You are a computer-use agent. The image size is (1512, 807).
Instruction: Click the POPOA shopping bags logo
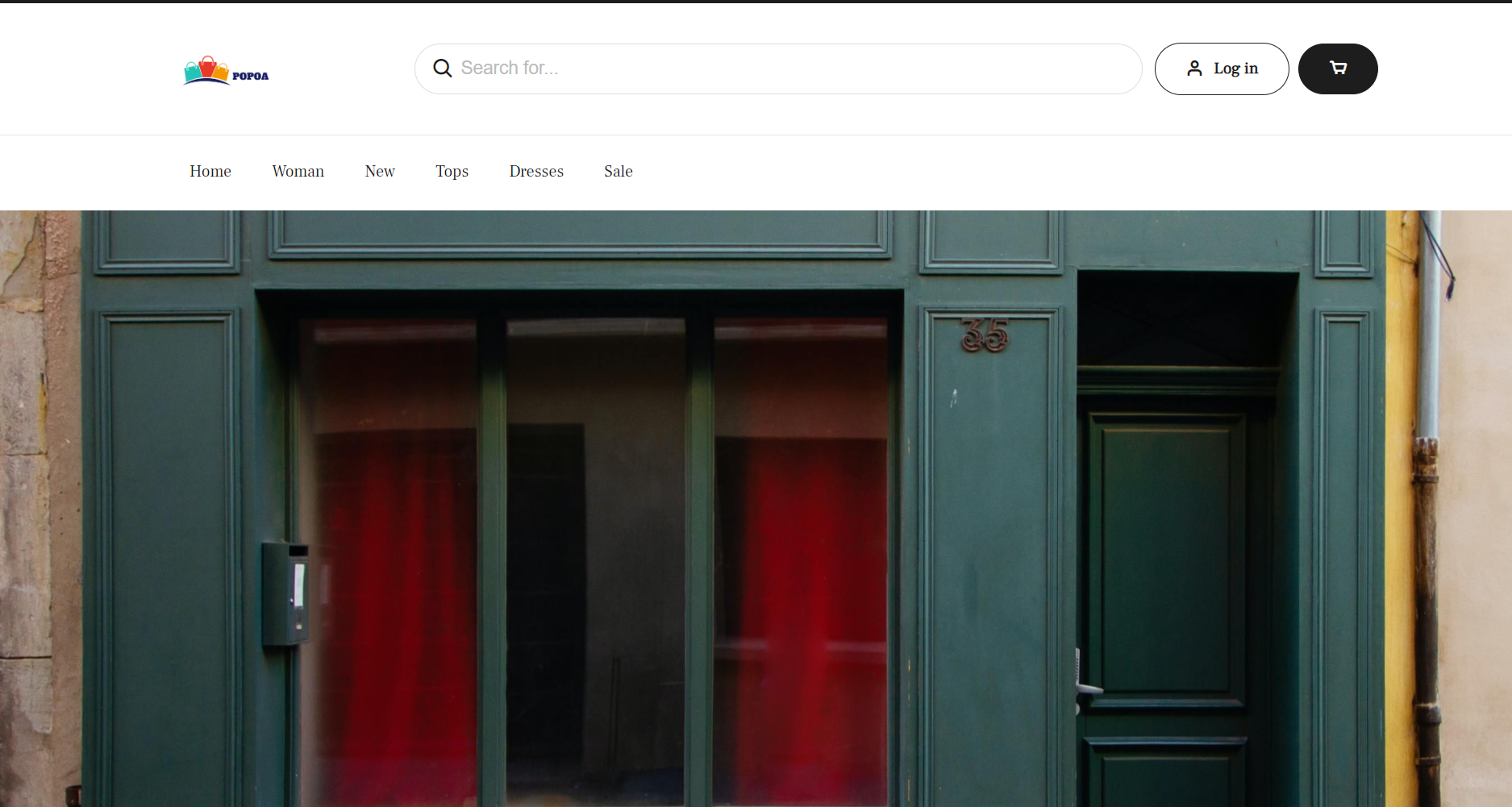coord(226,70)
